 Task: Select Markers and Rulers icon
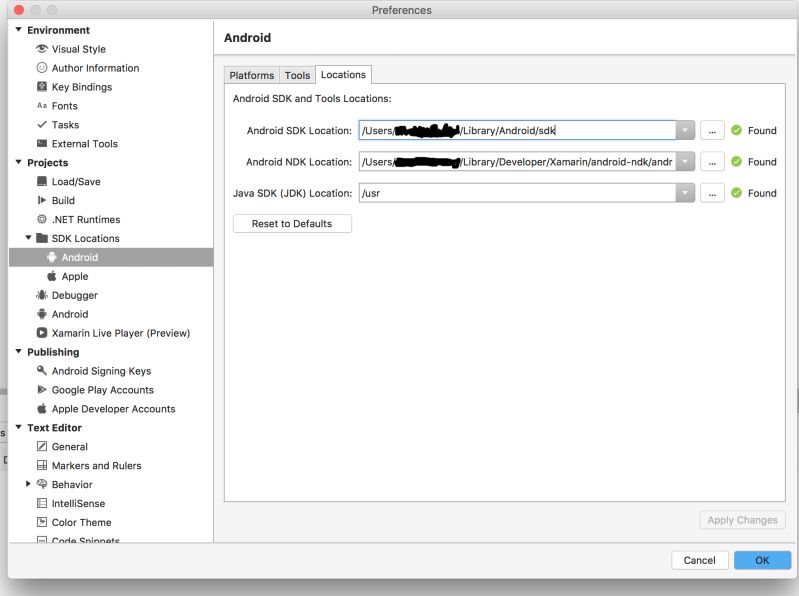[42, 465]
